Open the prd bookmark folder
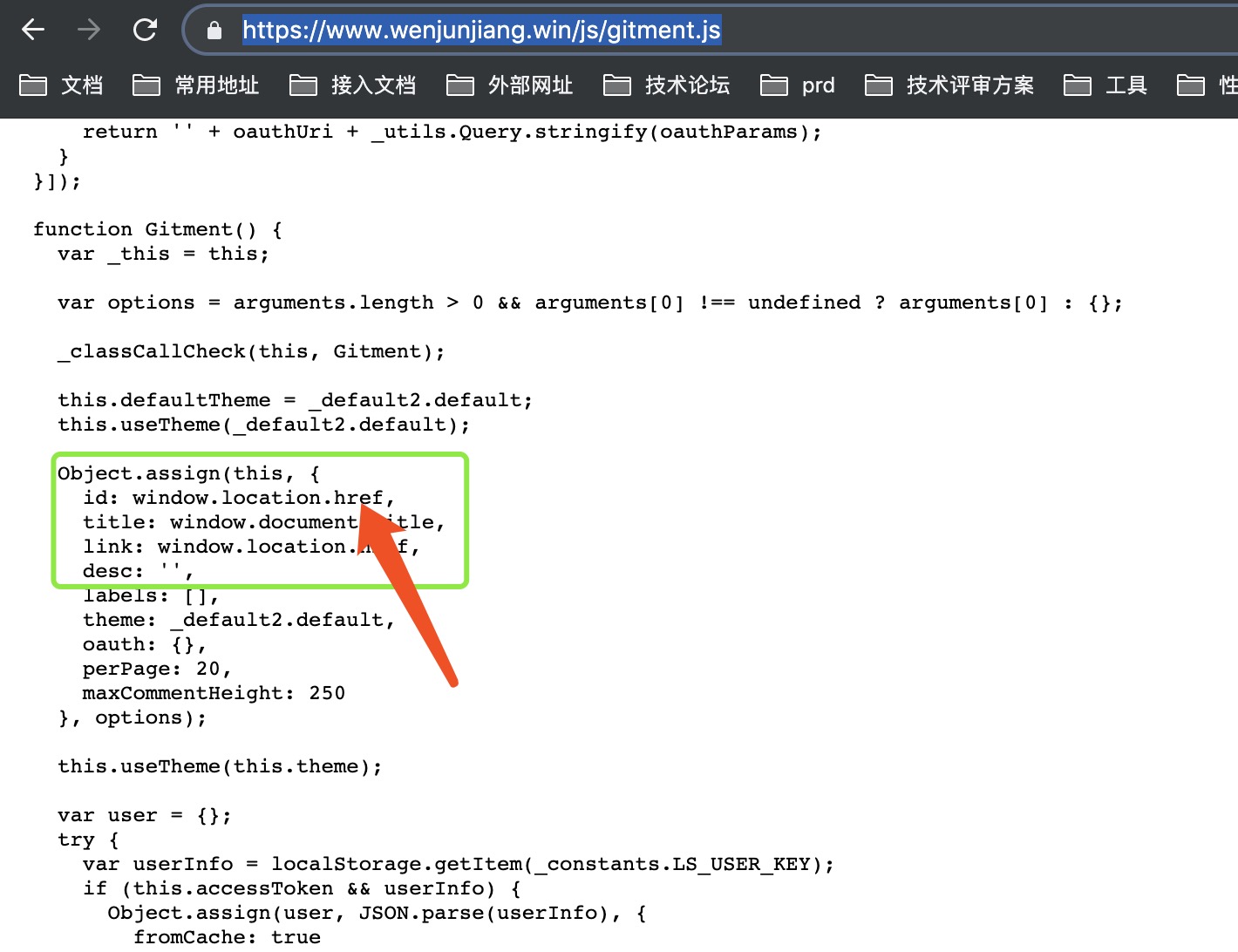The width and height of the screenshot is (1238, 952). [x=798, y=85]
